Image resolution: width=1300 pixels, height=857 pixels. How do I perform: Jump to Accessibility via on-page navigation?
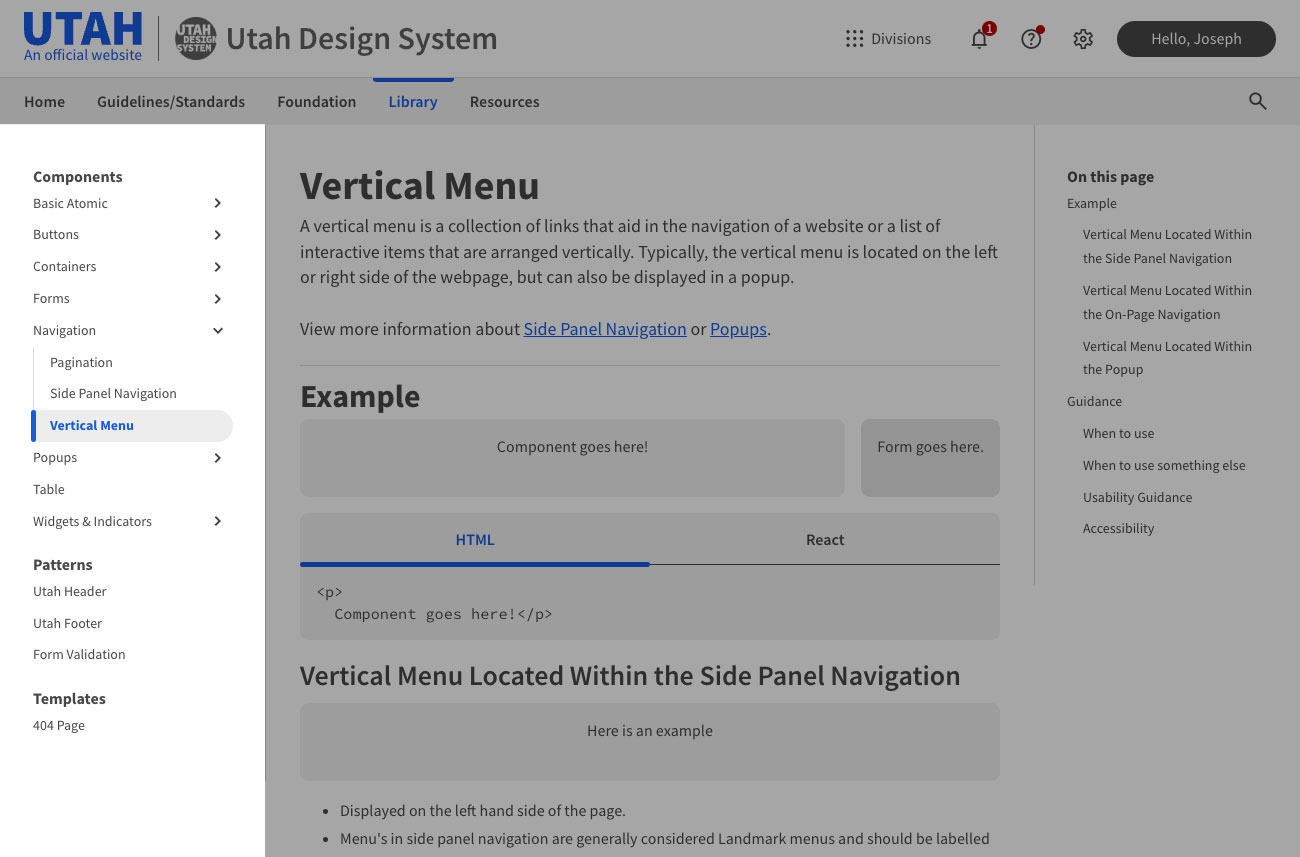[x=1118, y=528]
